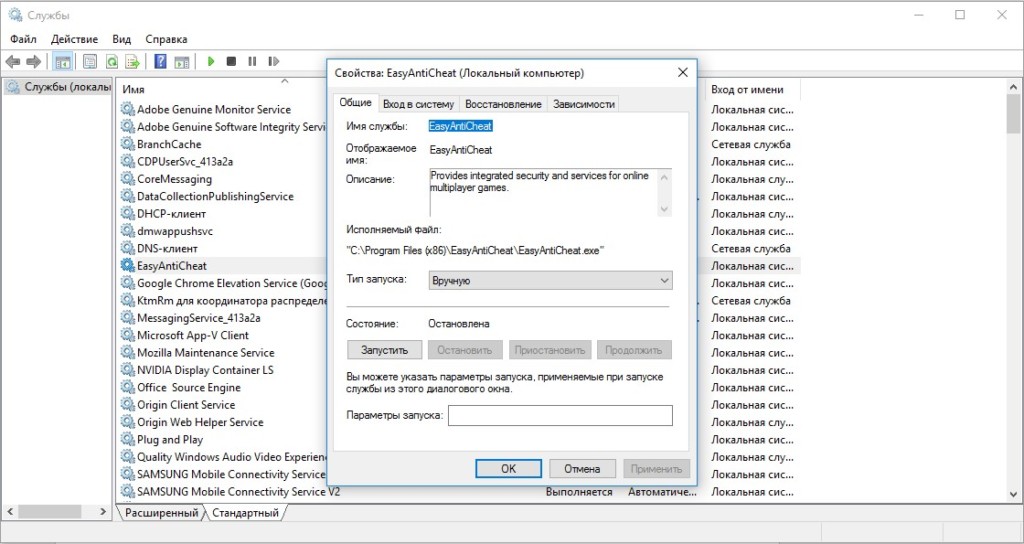Switch to the Вход в систему tab
Screen dimensions: 1024x544
coord(418,104)
